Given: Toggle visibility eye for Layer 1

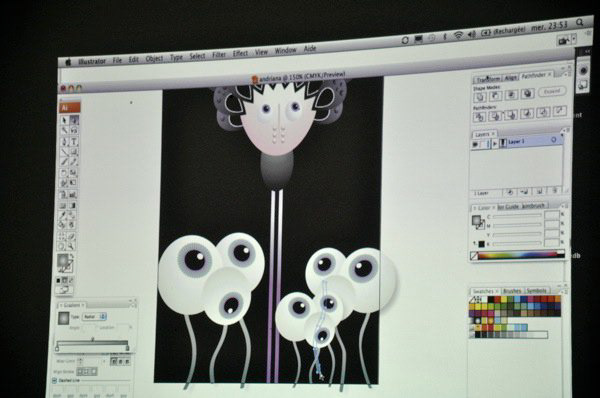Looking at the screenshot, I should 475,145.
